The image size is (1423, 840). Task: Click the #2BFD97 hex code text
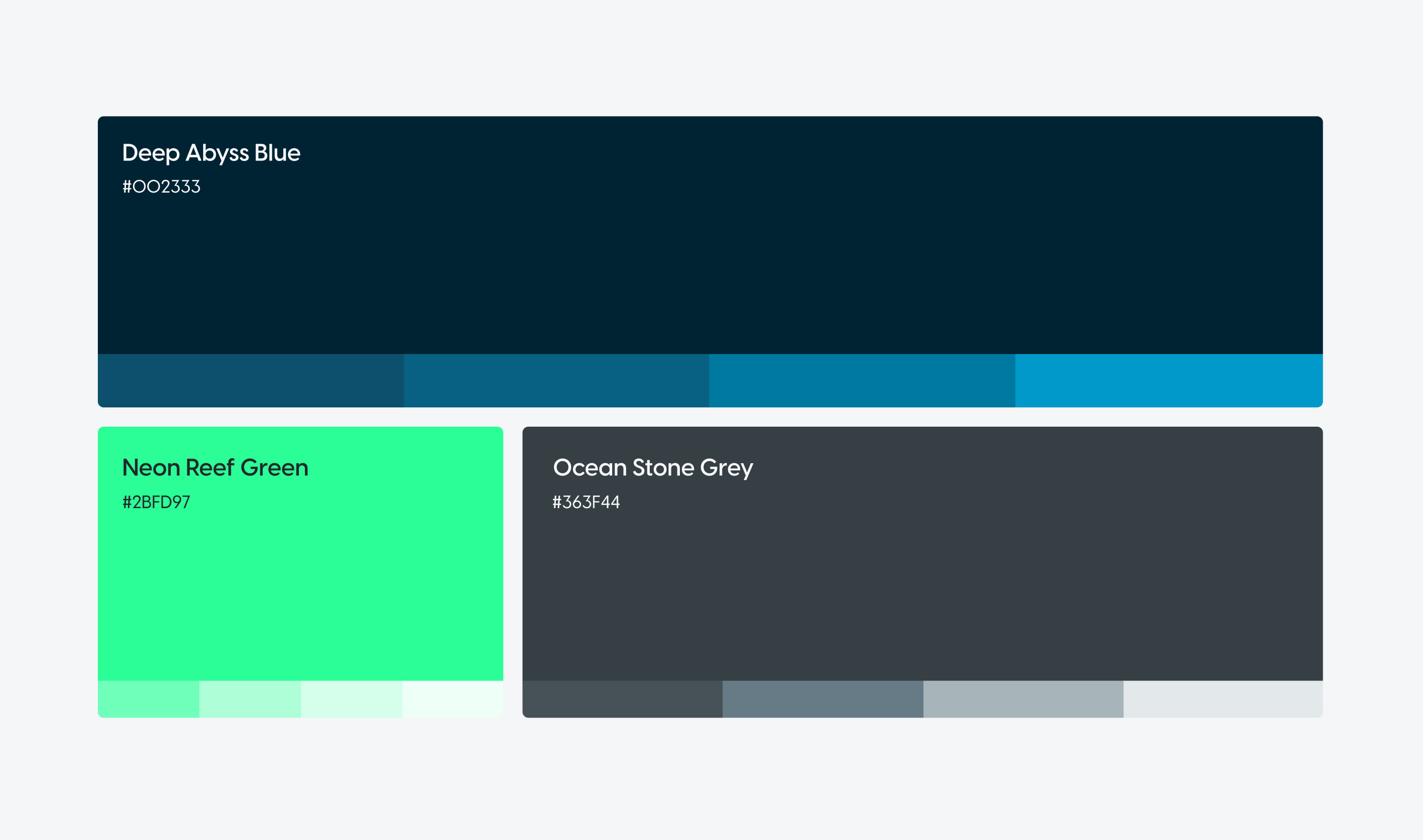(156, 502)
